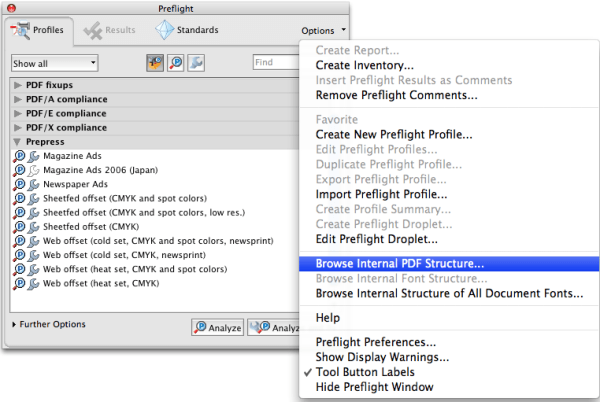Select Hide Preflight Window
Screen dimensions: 600x402
tap(374, 387)
